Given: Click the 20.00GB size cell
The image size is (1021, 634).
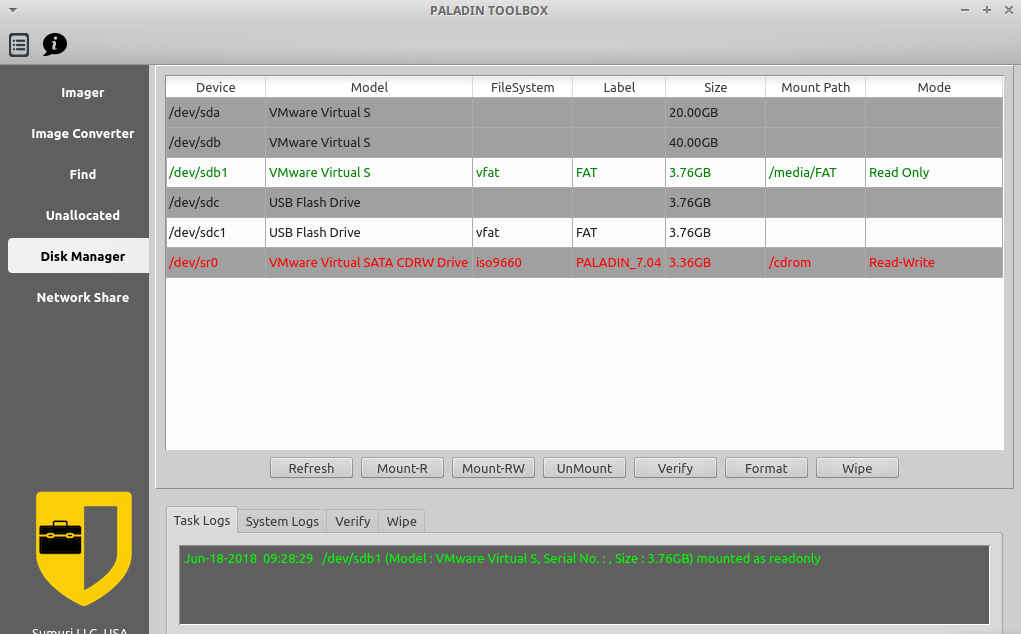Looking at the screenshot, I should coord(715,113).
